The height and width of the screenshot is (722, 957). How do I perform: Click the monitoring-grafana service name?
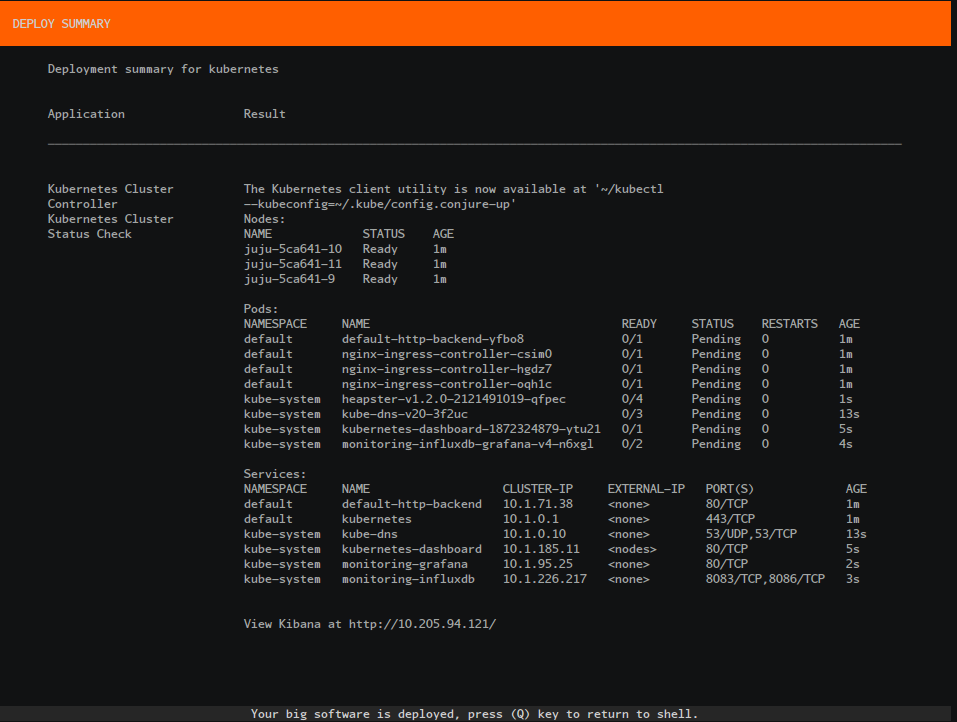(x=404, y=564)
